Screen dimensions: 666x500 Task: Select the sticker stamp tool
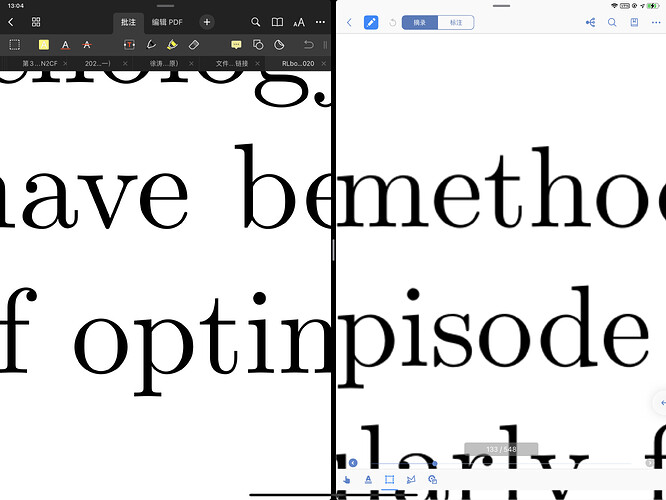[279, 45]
